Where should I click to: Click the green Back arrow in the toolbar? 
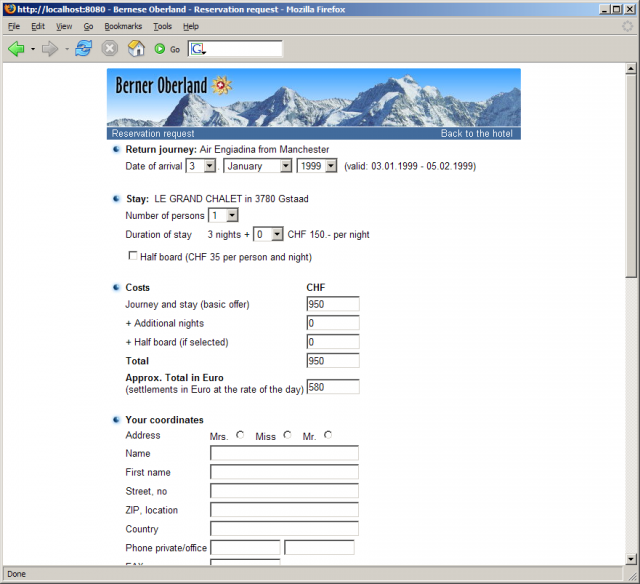tap(16, 49)
